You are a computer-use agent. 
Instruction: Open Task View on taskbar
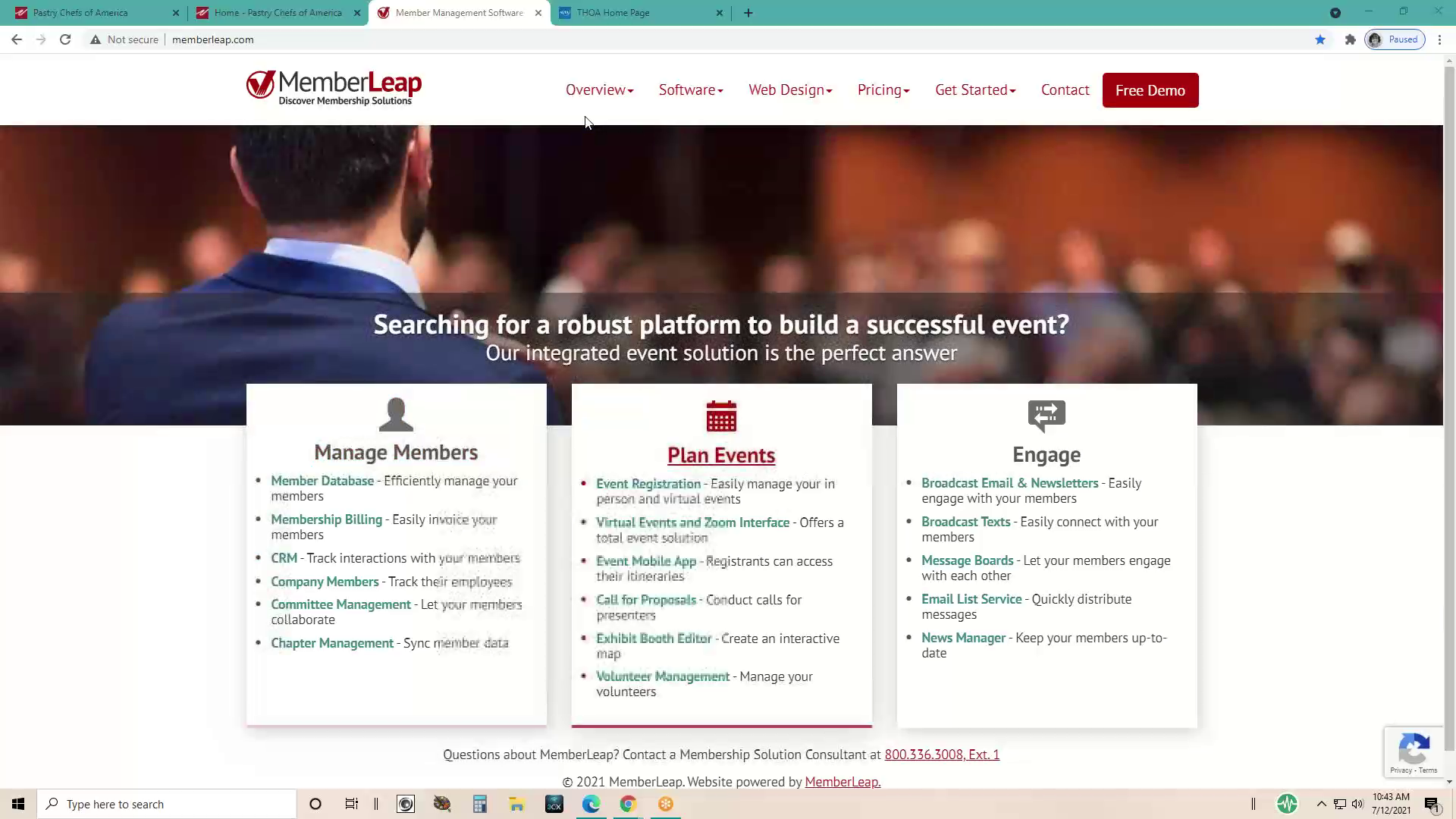coord(352,804)
